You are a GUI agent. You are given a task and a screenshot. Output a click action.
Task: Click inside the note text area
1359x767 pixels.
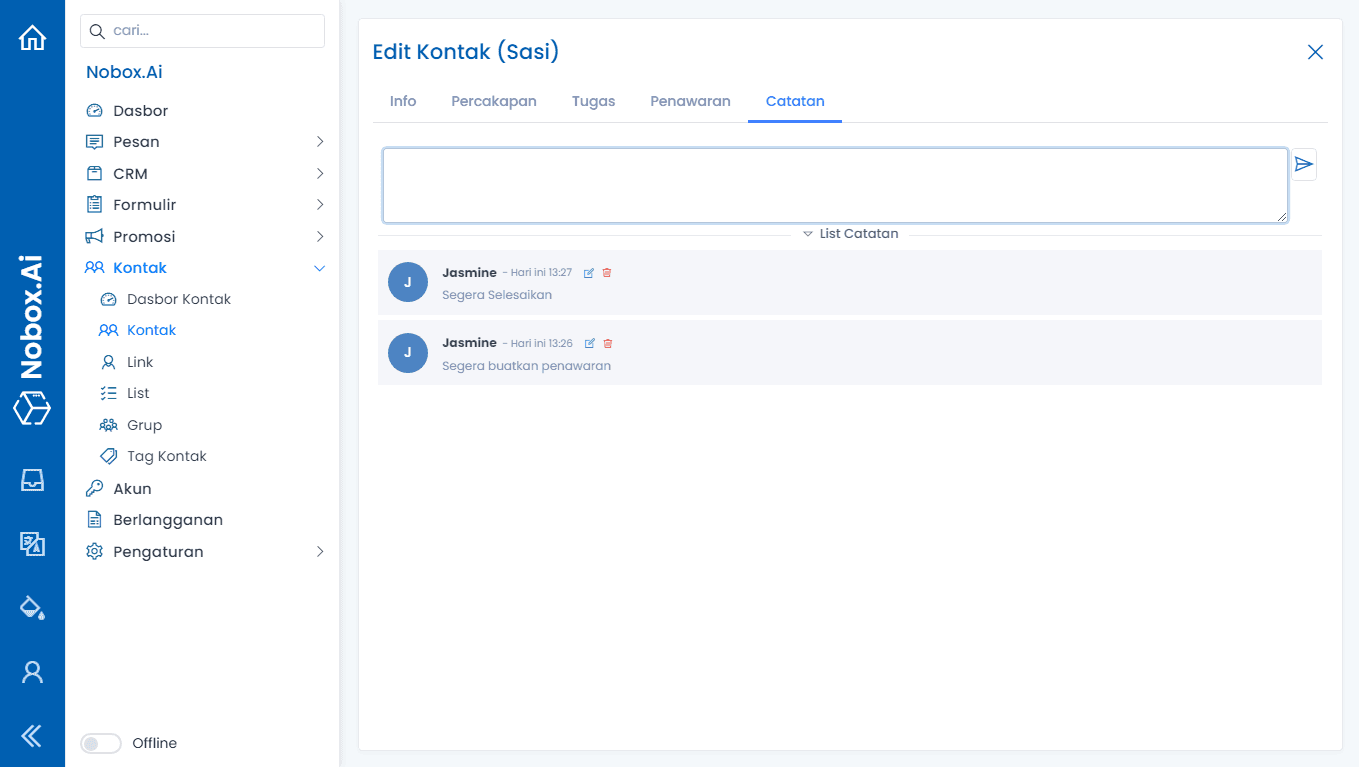coord(835,185)
